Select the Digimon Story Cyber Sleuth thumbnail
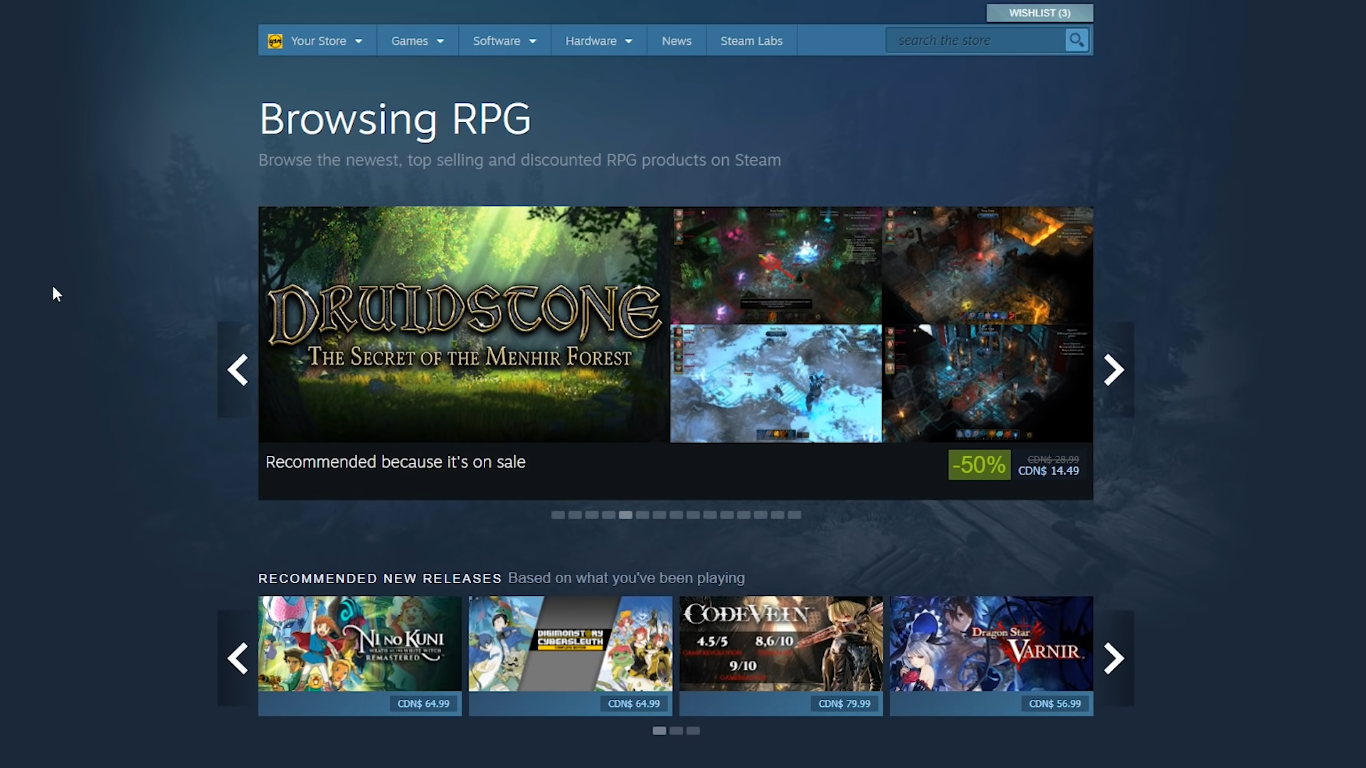Viewport: 1366px width, 768px height. (x=570, y=643)
